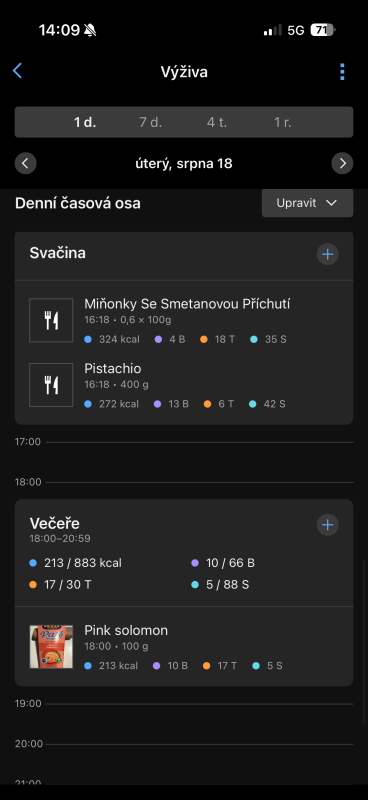Select the 1 r. range tab
Screen dimensions: 368x800
(x=283, y=122)
